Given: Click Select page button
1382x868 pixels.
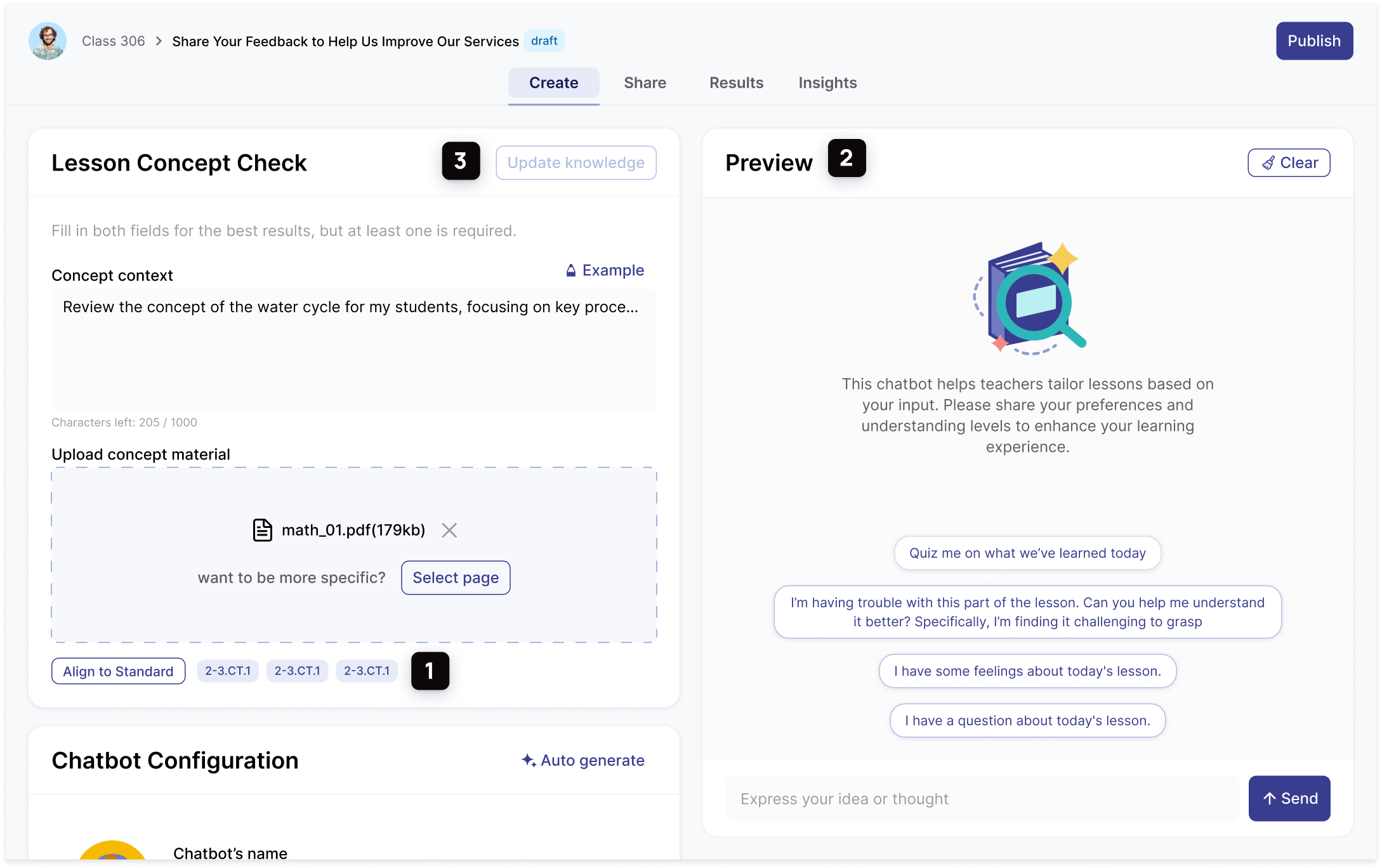Looking at the screenshot, I should click(x=456, y=578).
